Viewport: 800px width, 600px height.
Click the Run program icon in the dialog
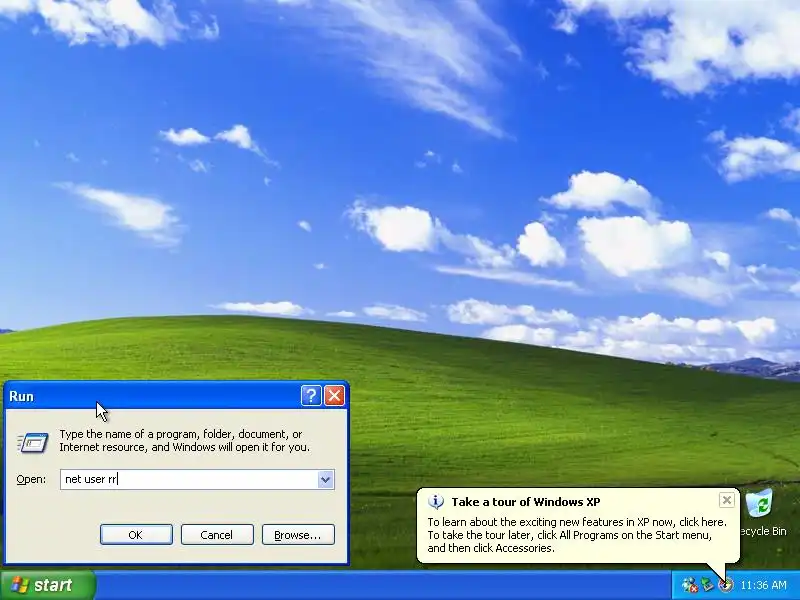(33, 442)
